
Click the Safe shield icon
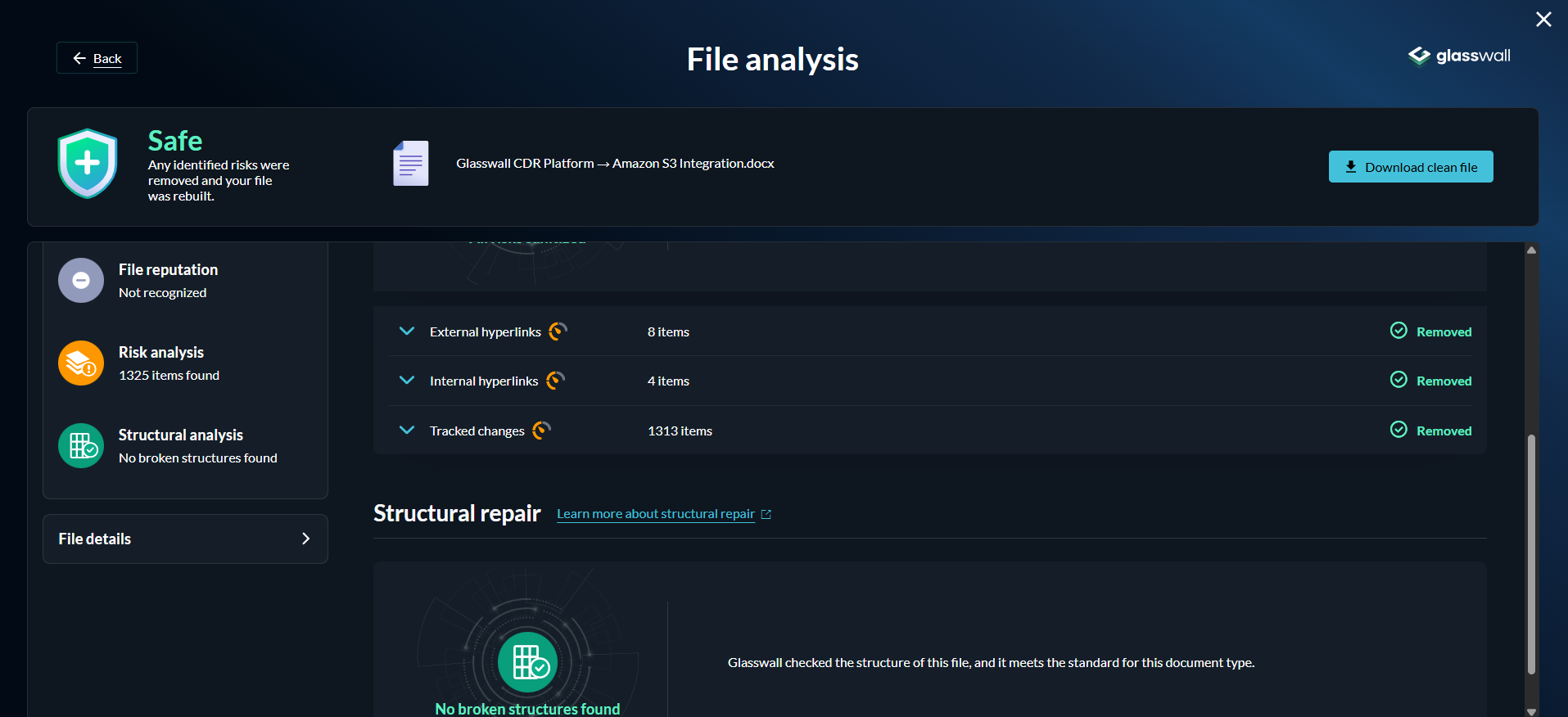coord(88,163)
